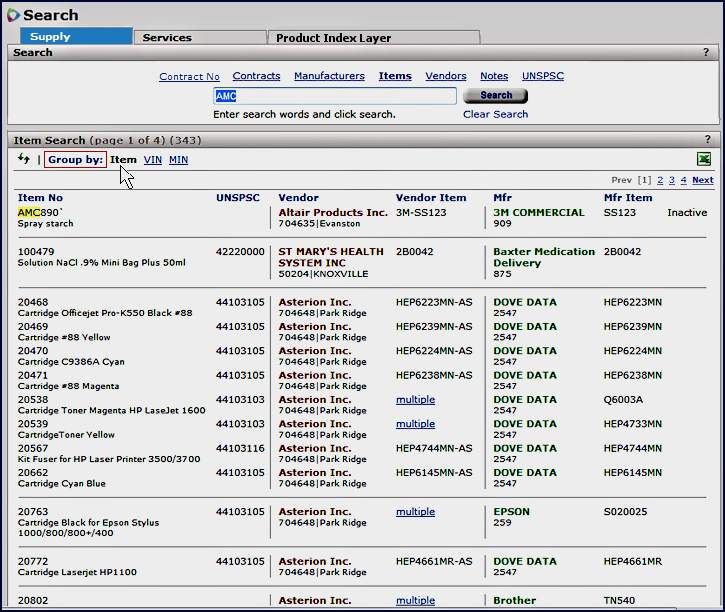Switch to the Services tab
The image size is (725, 612).
(x=167, y=37)
